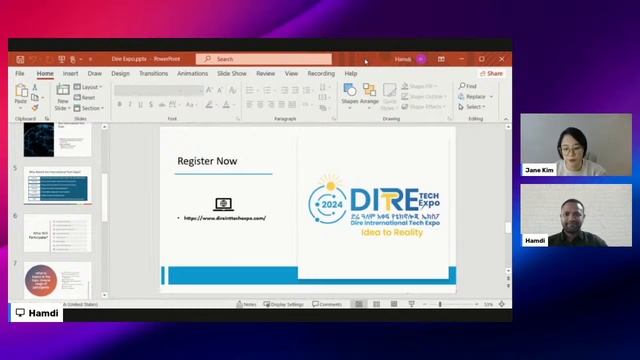Toggle Italic formatting

pyautogui.click(x=130, y=105)
